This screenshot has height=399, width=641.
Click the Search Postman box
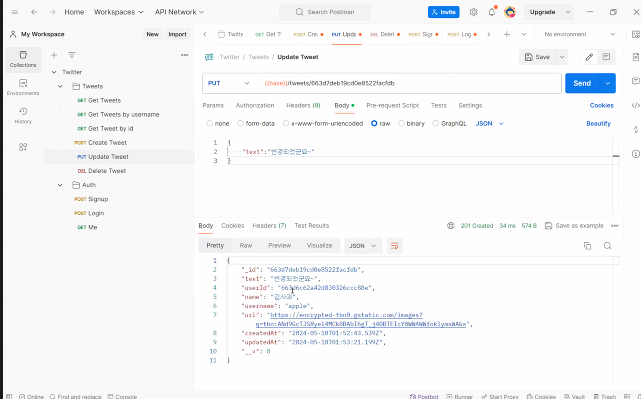coord(325,12)
